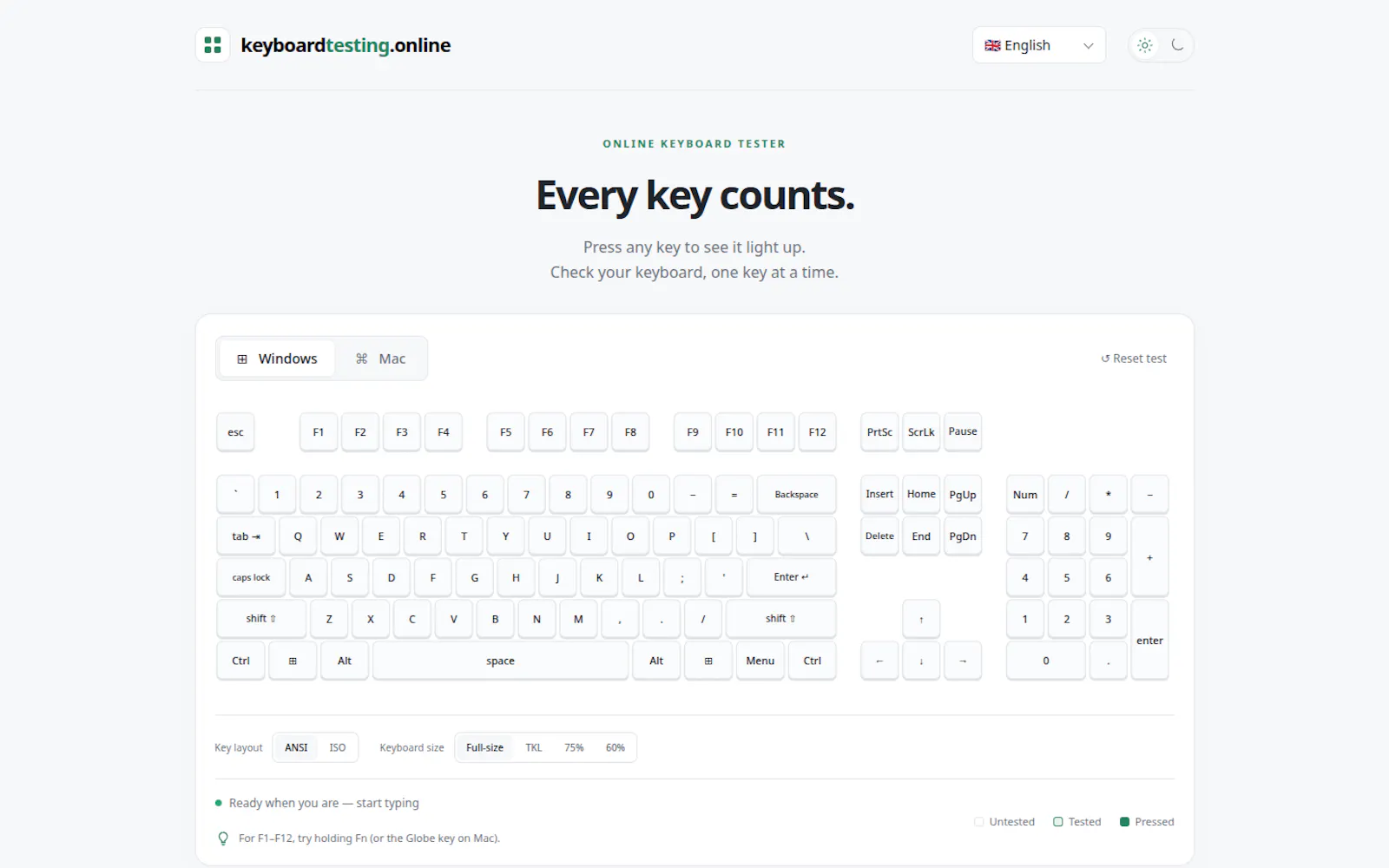Click the Delete key

pyautogui.click(x=879, y=536)
